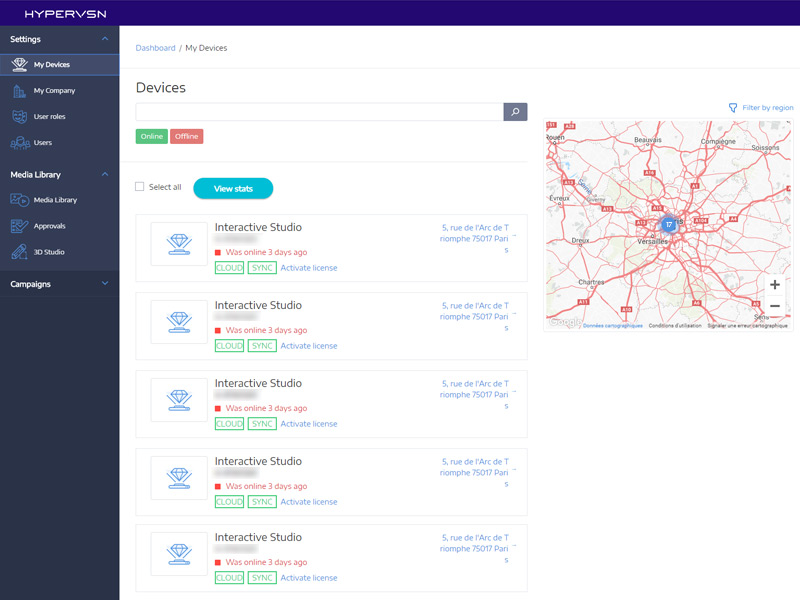Click the Google logo on the map
Image resolution: width=800 pixels, height=600 pixels.
pyautogui.click(x=565, y=322)
